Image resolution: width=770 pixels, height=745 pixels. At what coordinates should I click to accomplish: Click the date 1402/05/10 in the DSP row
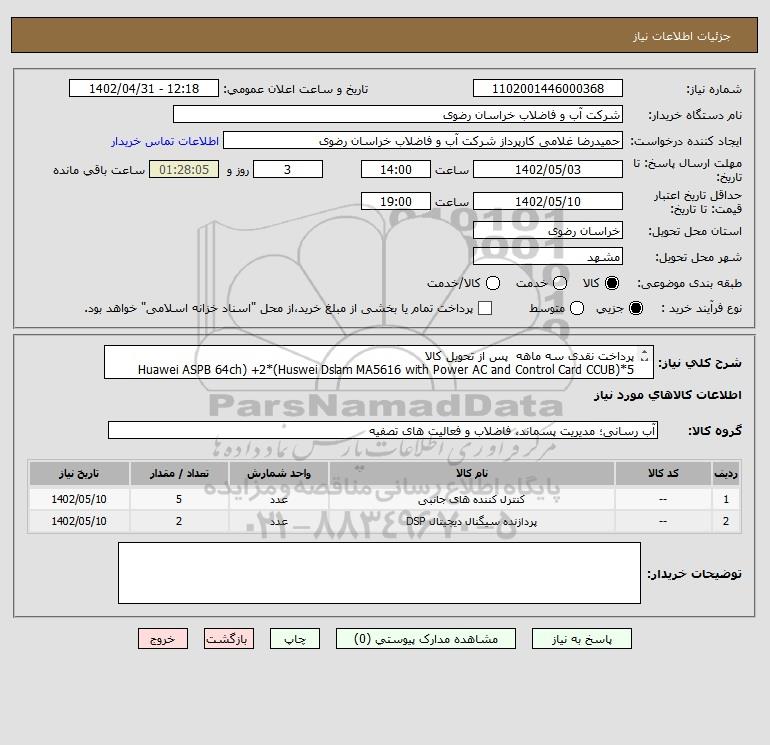[79, 522]
